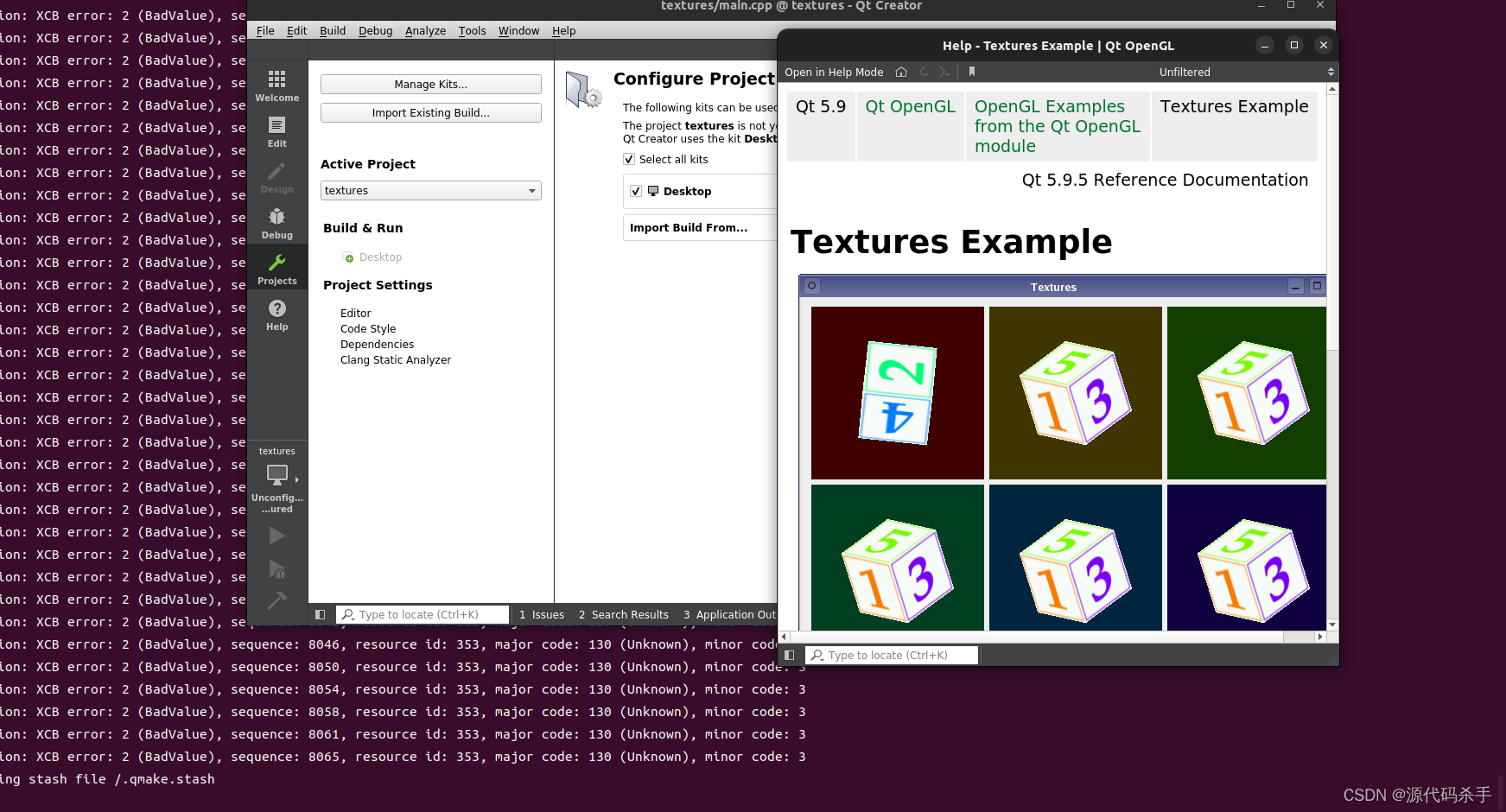Click the Configure Project folder-gear icon
Image resolution: width=1506 pixels, height=812 pixels.
pos(583,89)
